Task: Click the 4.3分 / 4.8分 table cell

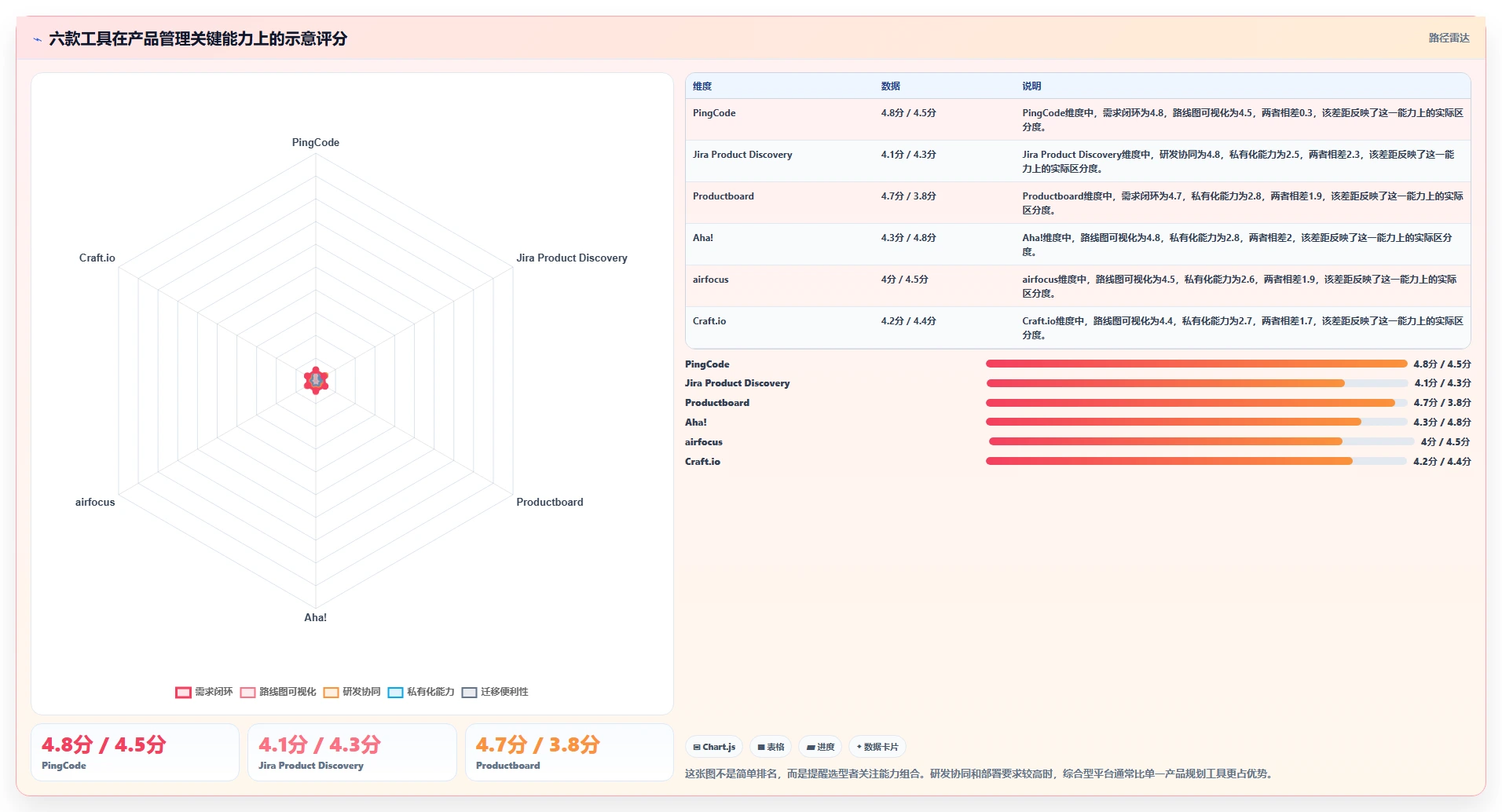Action: click(909, 238)
